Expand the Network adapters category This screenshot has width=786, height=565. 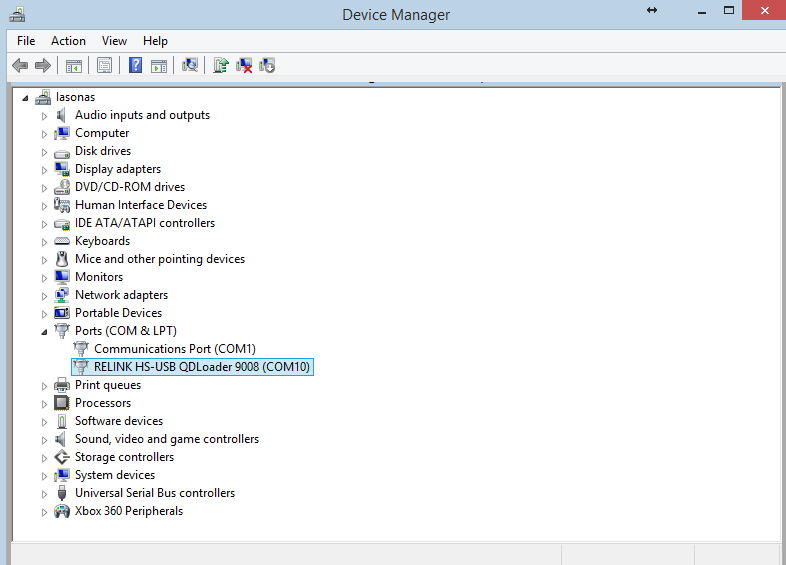click(x=44, y=296)
